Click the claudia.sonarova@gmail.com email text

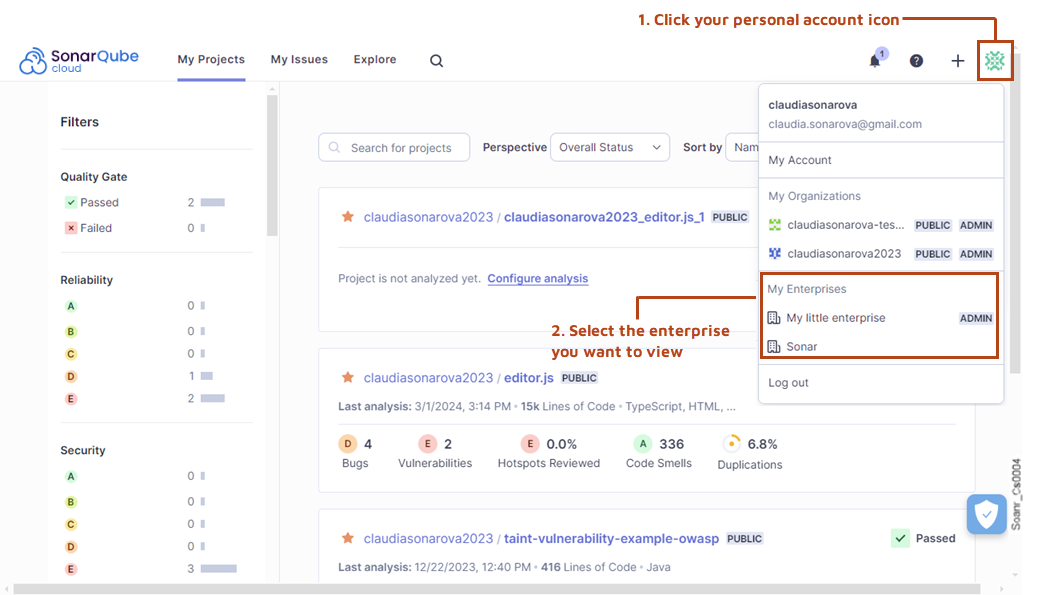845,124
